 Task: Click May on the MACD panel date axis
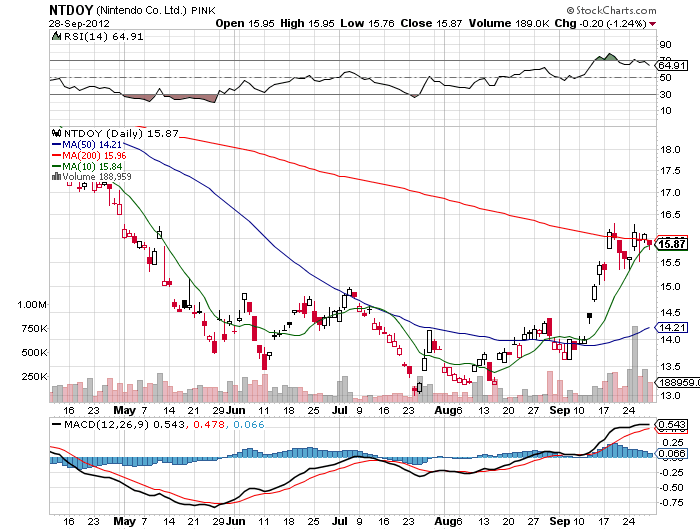coord(125,521)
